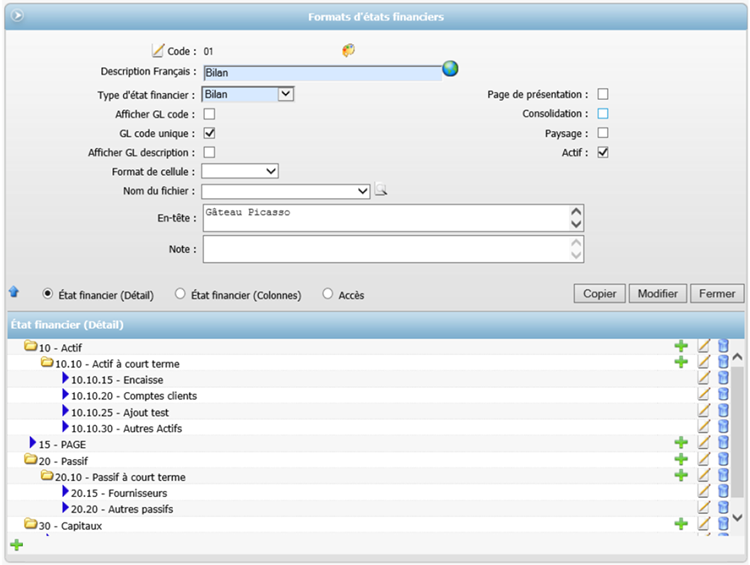Uncheck the GL code unique checkbox
The width and height of the screenshot is (750, 565).
(209, 133)
